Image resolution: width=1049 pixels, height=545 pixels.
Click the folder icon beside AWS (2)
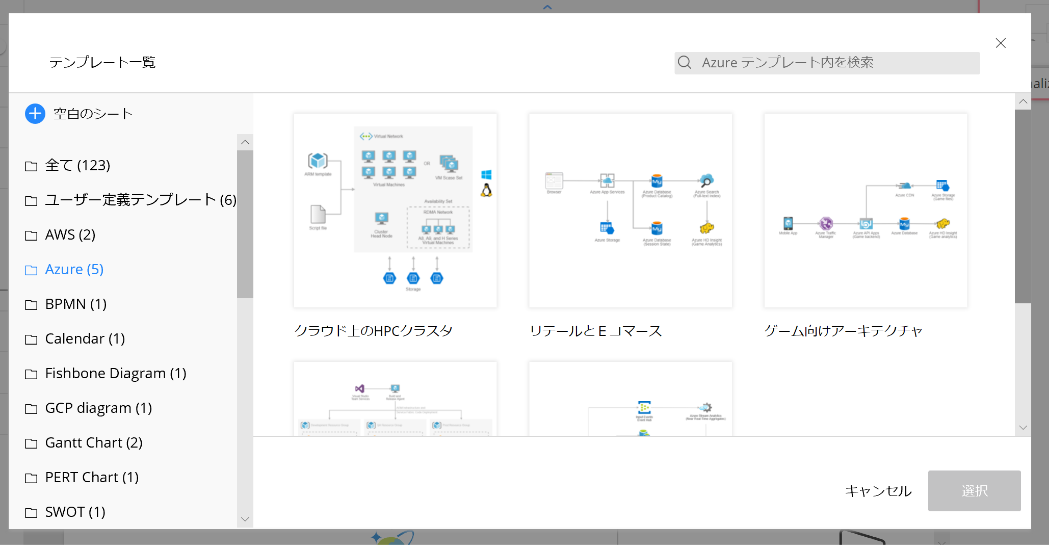point(31,235)
